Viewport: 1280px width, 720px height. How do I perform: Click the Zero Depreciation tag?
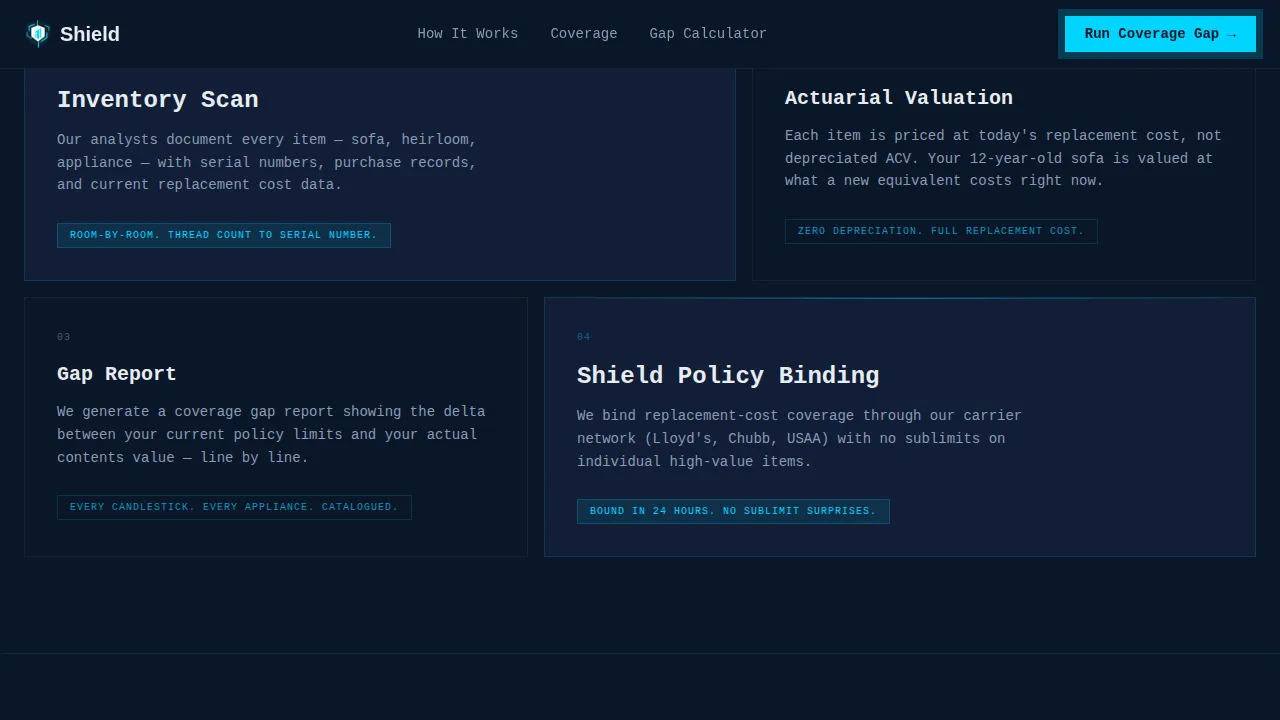(941, 231)
